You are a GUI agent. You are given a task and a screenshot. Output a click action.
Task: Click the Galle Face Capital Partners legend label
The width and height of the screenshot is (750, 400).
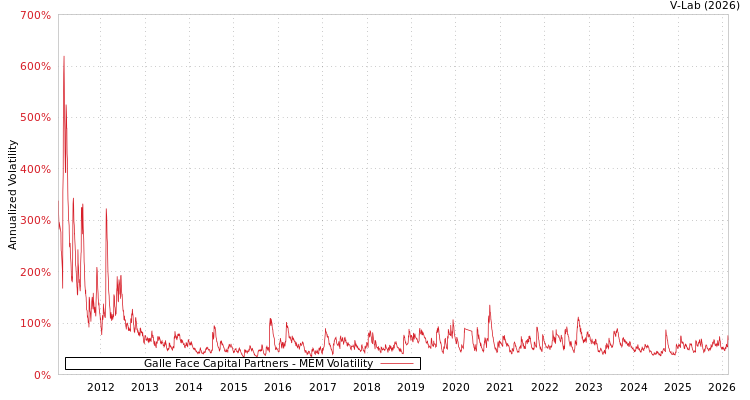(x=258, y=364)
